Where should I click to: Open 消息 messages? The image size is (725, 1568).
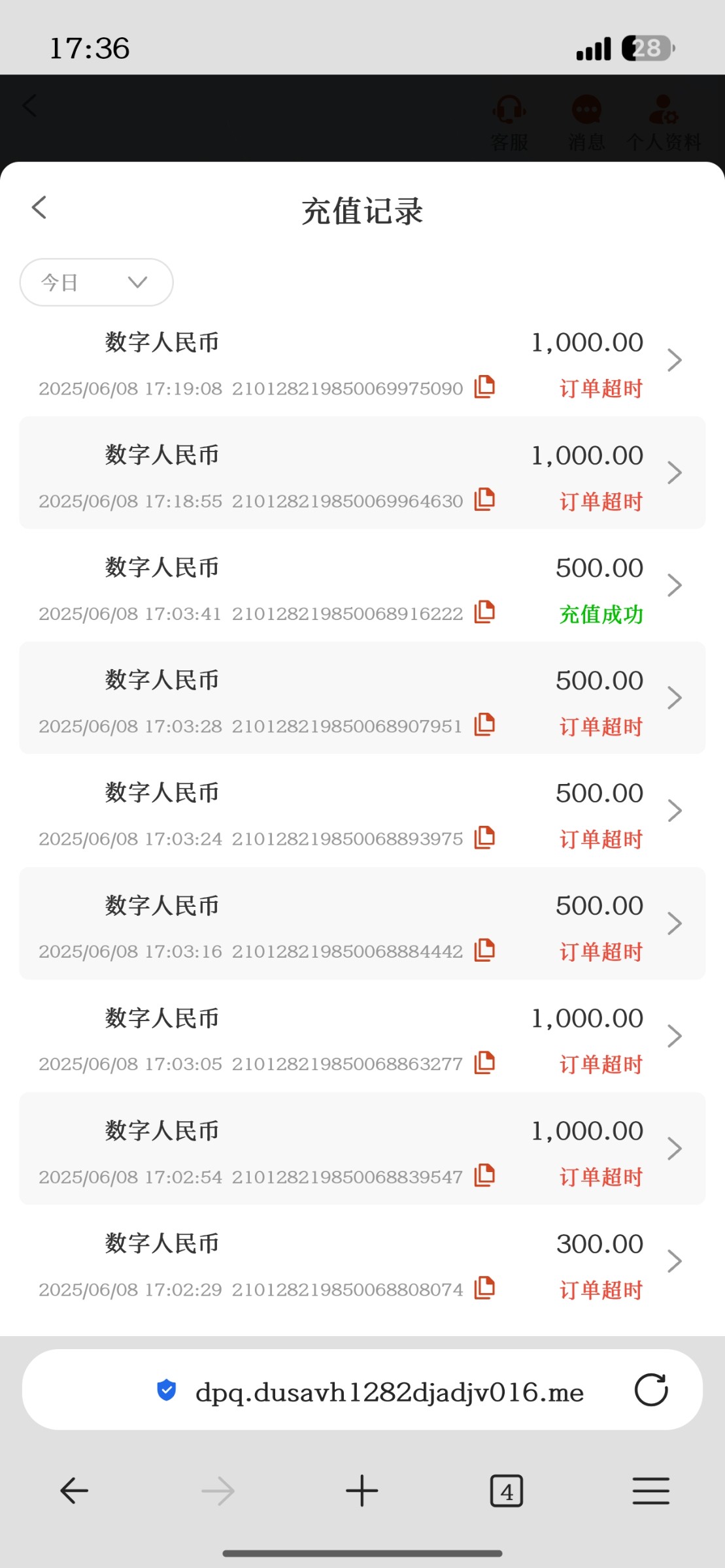tap(586, 122)
